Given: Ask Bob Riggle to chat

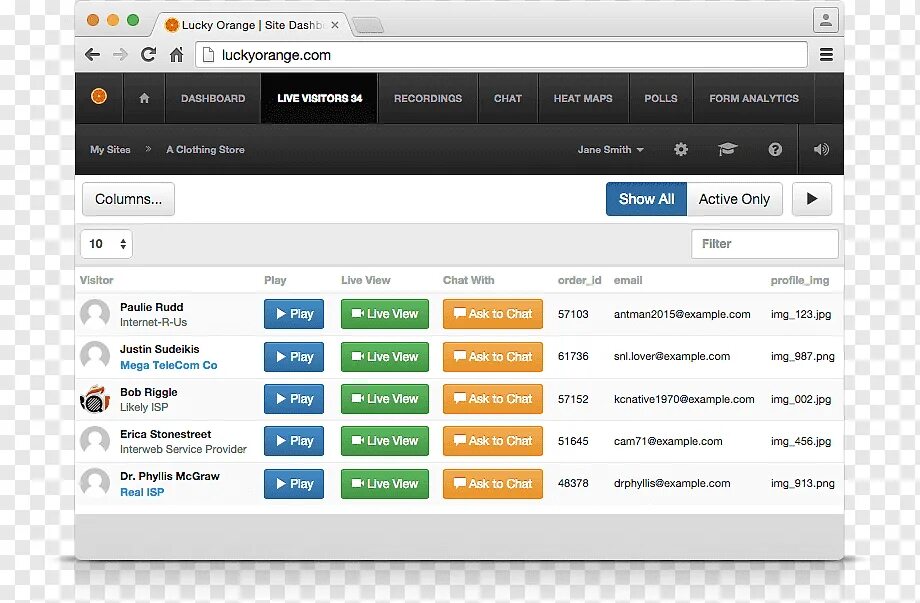Looking at the screenshot, I should [493, 399].
